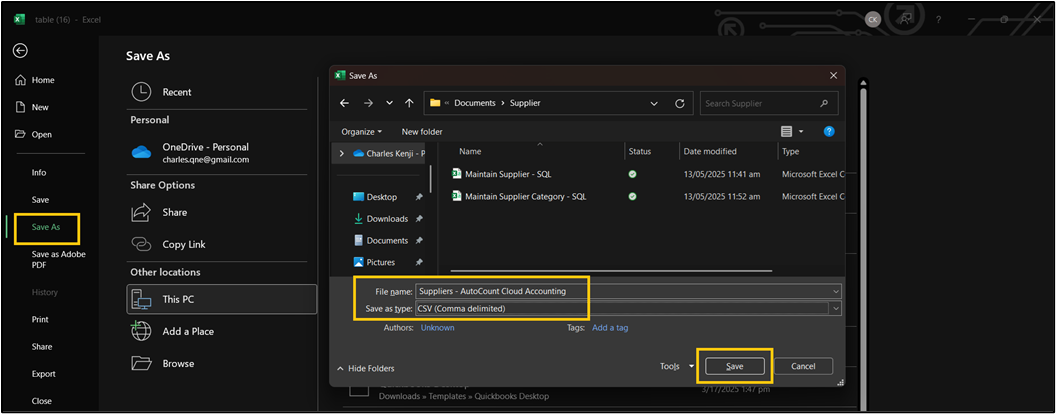
Task: Open the recent locations dropdown chevron
Action: (389, 103)
